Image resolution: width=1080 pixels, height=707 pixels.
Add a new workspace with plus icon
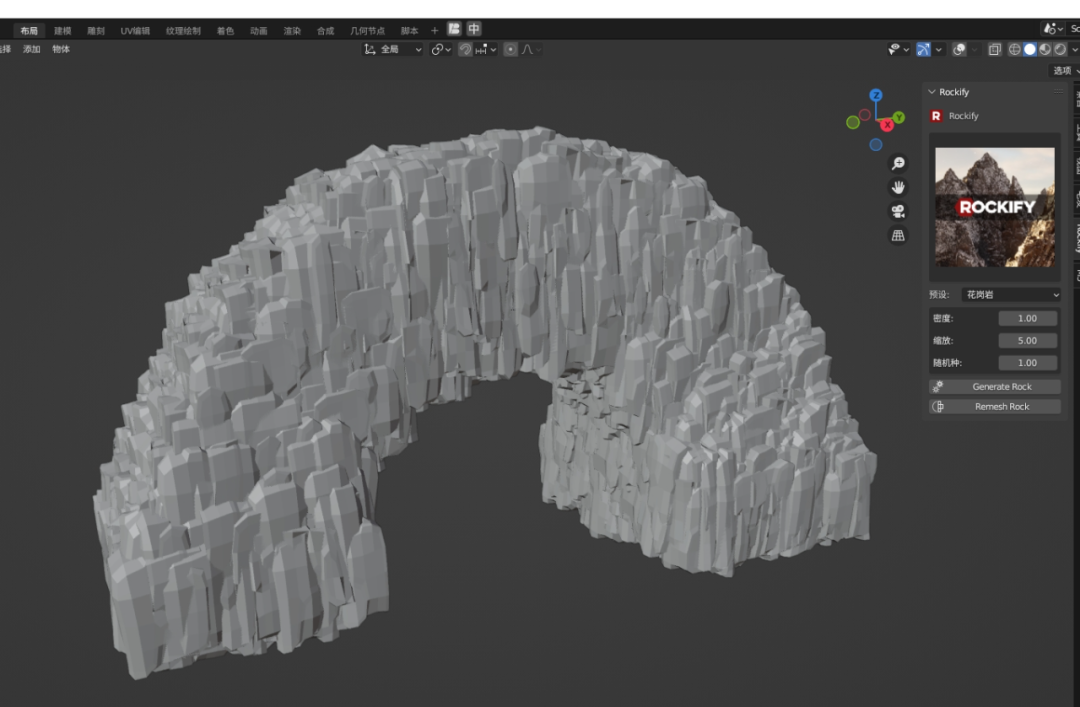point(435,30)
